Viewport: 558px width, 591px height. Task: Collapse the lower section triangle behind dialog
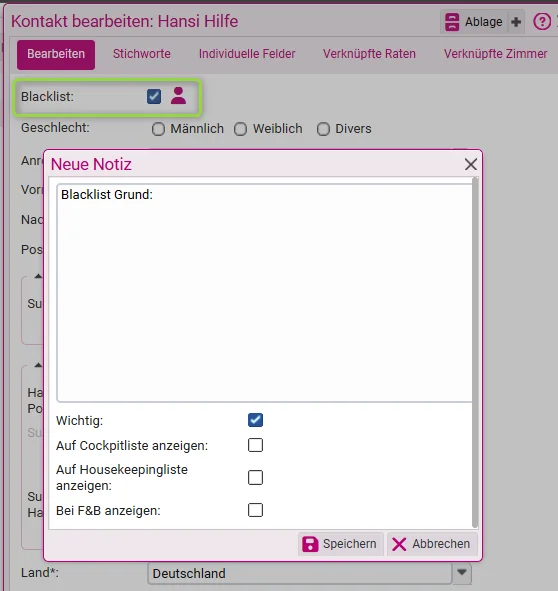click(x=38, y=365)
